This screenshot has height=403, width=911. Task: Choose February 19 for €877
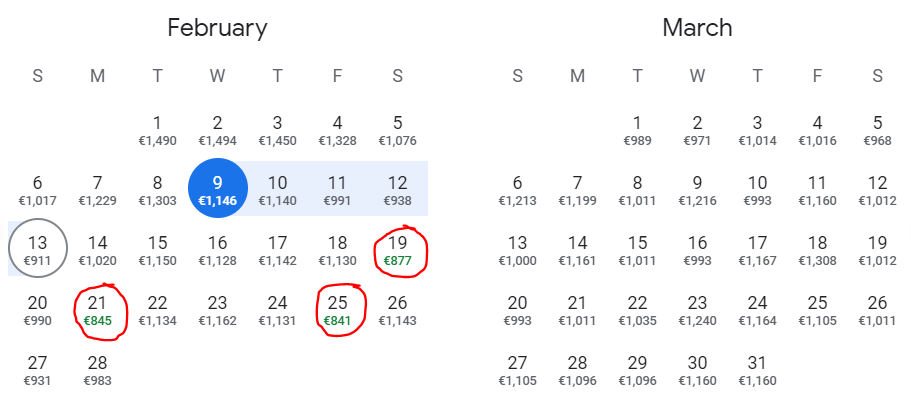[x=397, y=249]
